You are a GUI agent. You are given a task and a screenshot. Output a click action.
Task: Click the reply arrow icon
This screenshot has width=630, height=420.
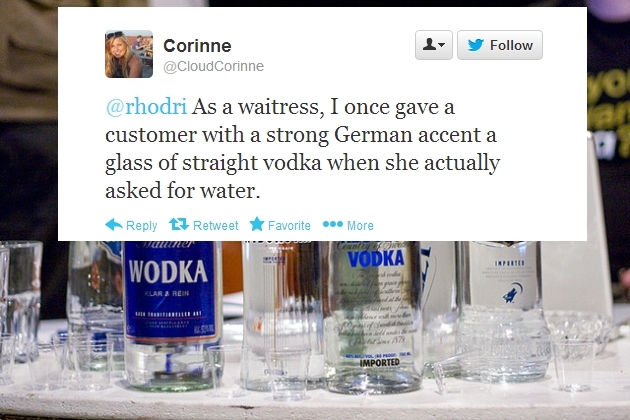114,224
